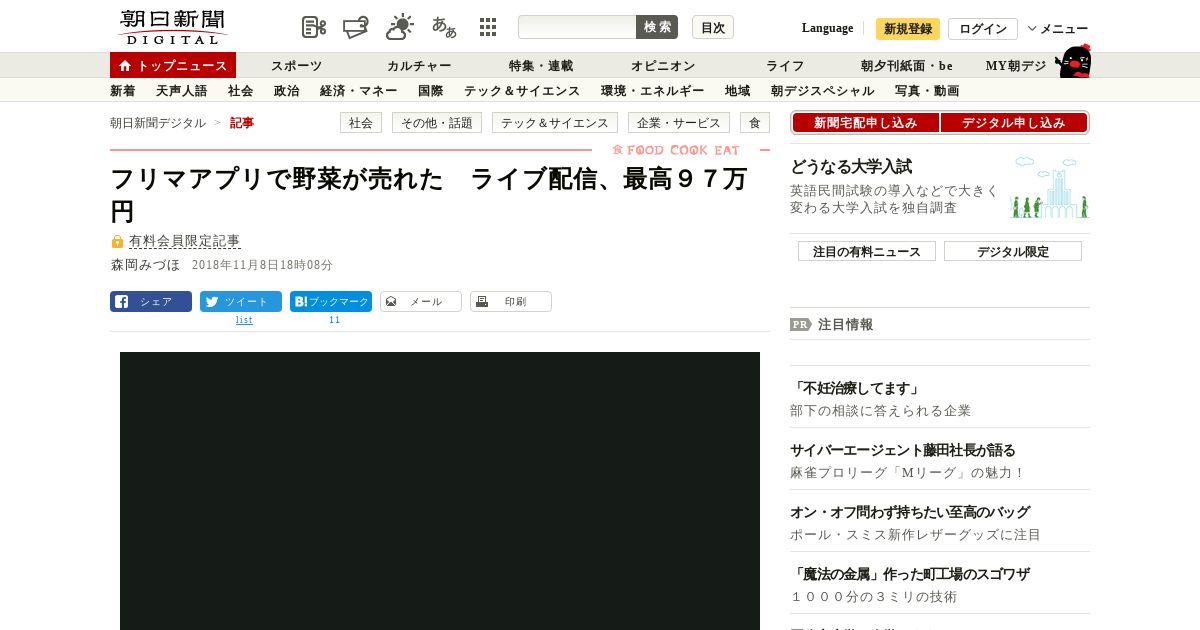1200x630 pixels.
Task: Print article with 印刷 button
Action: point(511,301)
